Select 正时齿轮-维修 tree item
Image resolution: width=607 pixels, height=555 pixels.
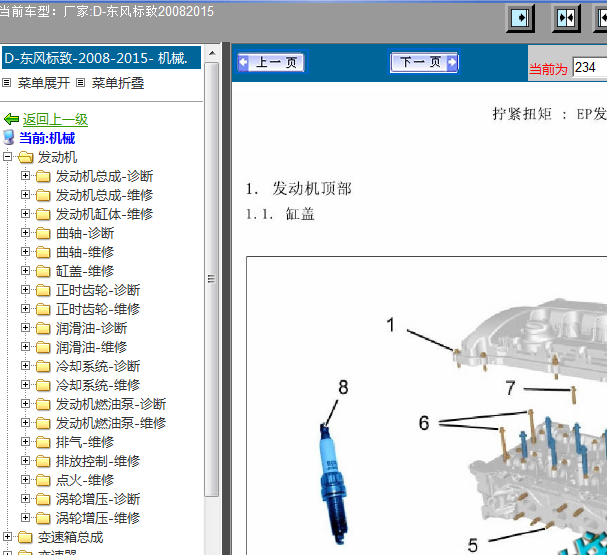tap(98, 309)
